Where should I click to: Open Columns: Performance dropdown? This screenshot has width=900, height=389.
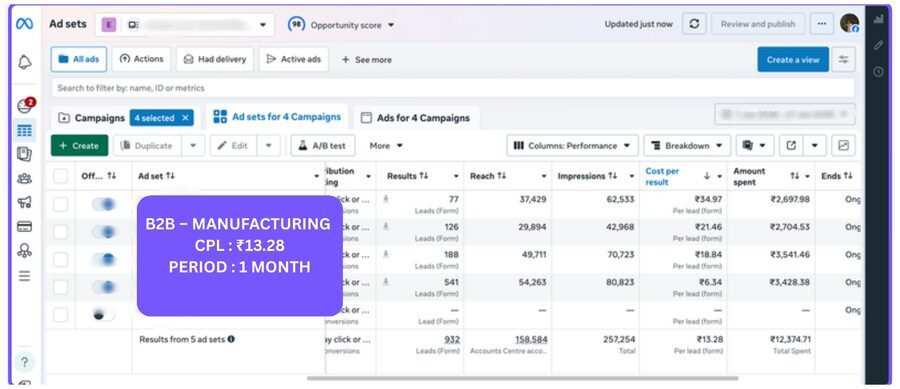tap(572, 146)
